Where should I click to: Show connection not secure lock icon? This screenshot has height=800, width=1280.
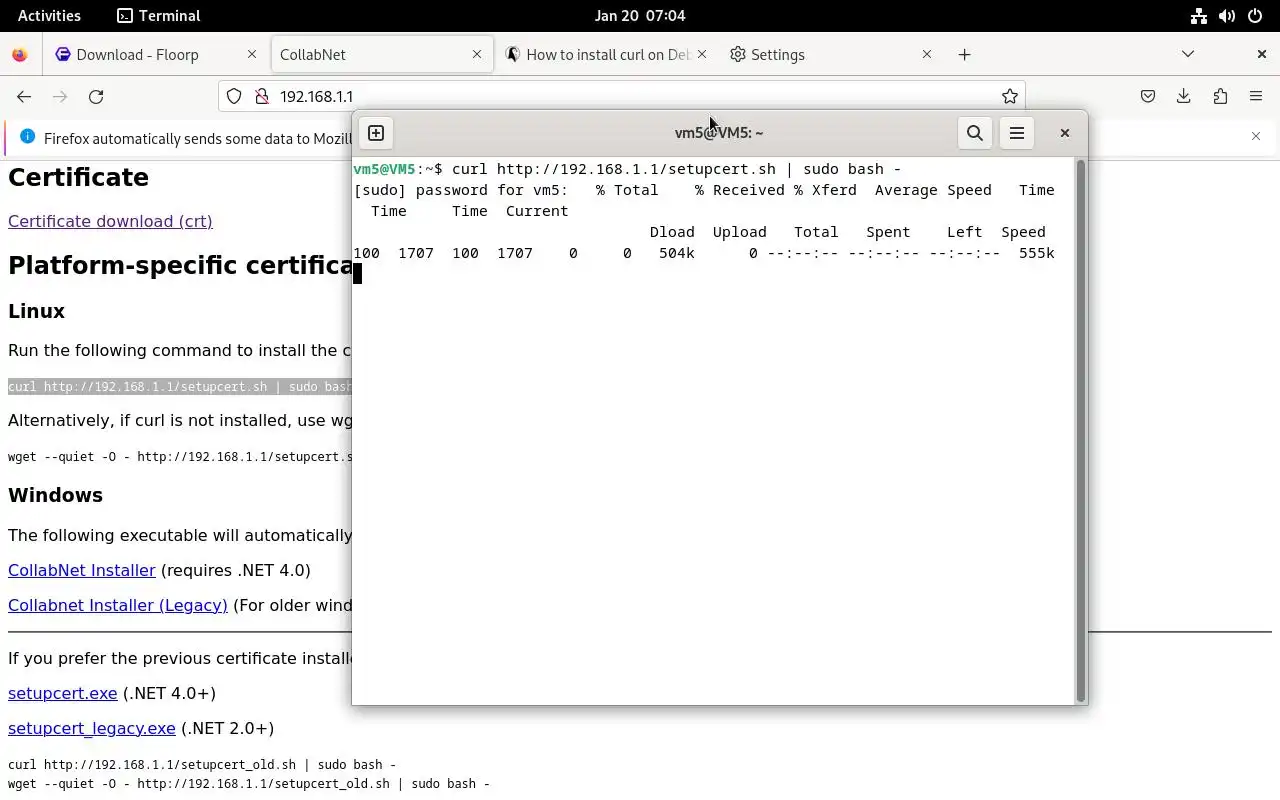(x=262, y=96)
